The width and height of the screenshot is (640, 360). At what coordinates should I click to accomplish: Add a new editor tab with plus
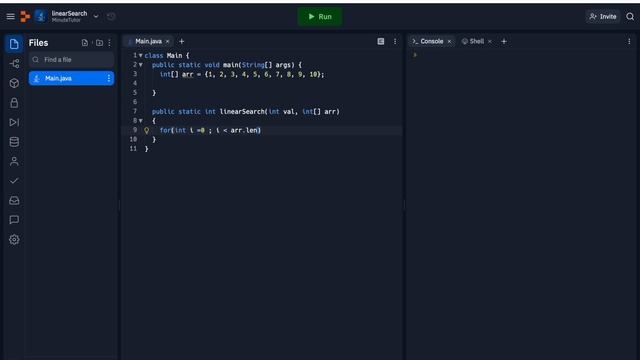pos(182,41)
